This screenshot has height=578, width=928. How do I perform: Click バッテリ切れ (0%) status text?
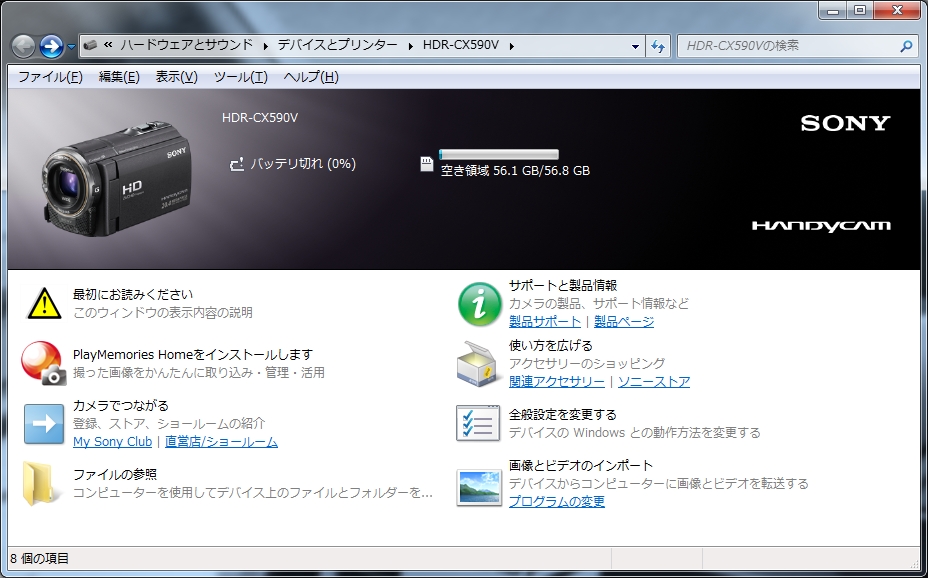tap(303, 164)
